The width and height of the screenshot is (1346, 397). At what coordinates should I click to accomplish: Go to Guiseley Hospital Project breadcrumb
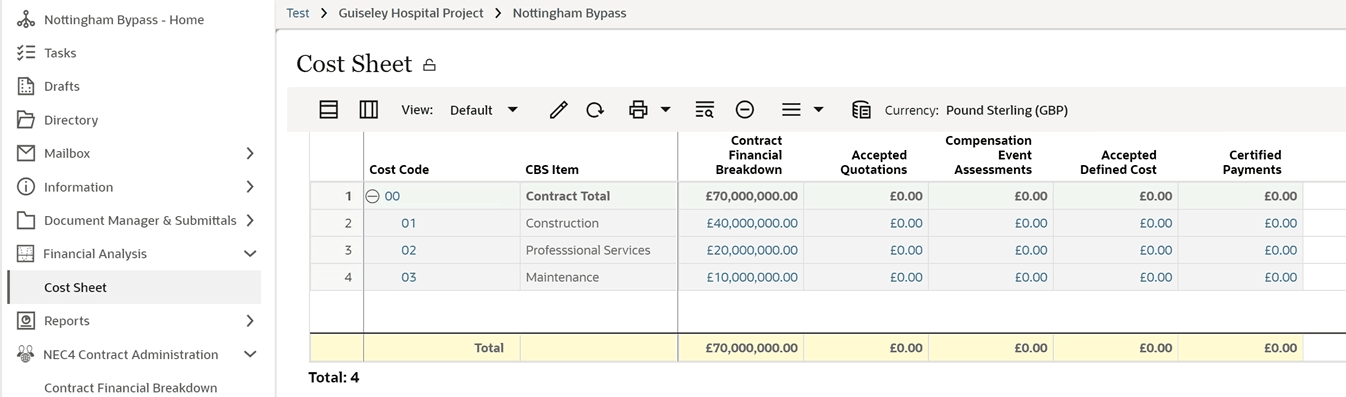pyautogui.click(x=411, y=13)
